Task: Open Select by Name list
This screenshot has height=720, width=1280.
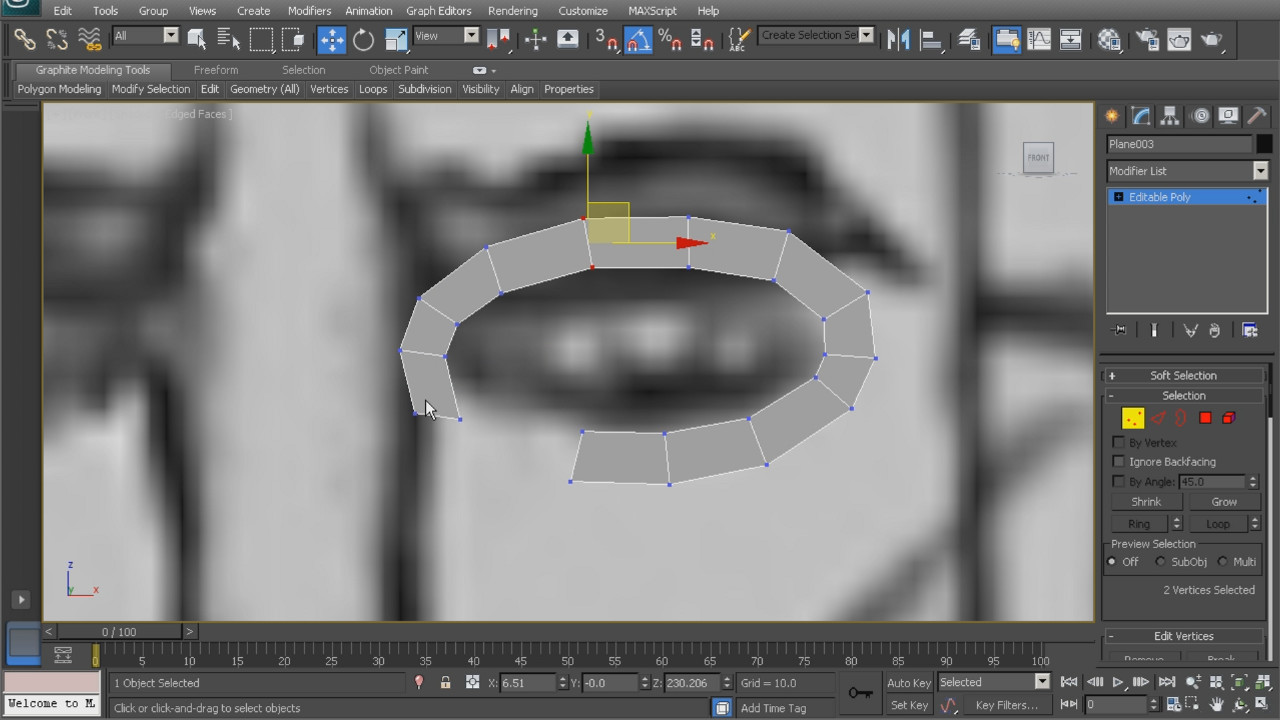Action: click(228, 39)
